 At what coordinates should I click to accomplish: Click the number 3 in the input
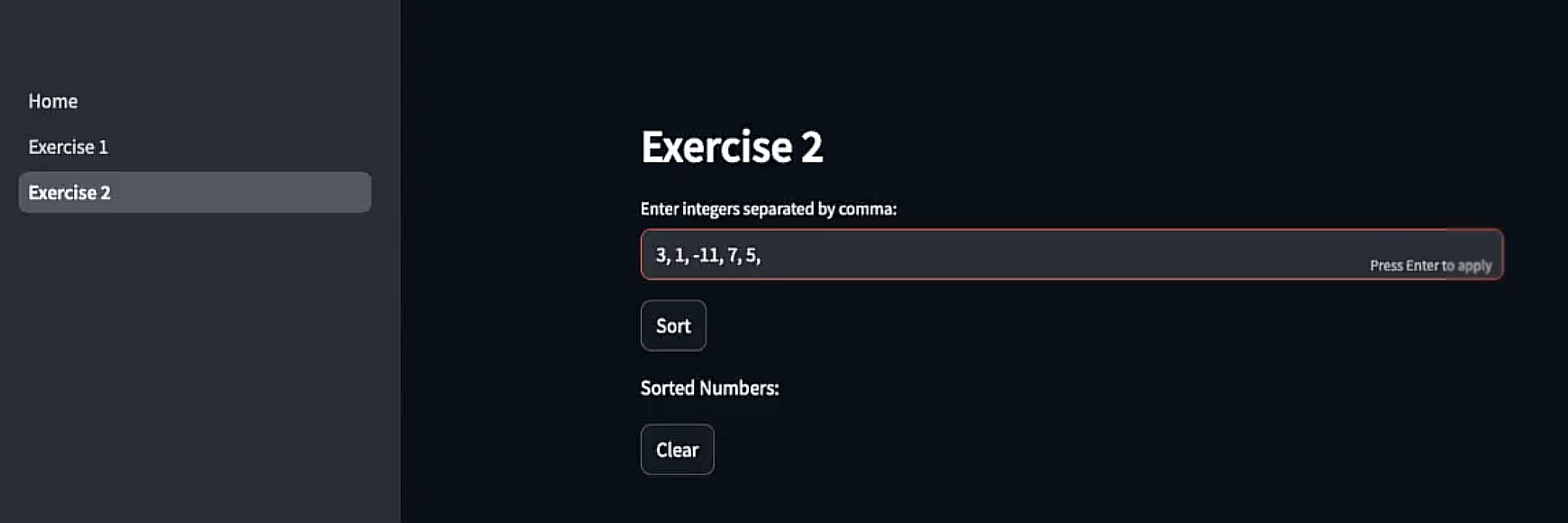click(x=661, y=255)
